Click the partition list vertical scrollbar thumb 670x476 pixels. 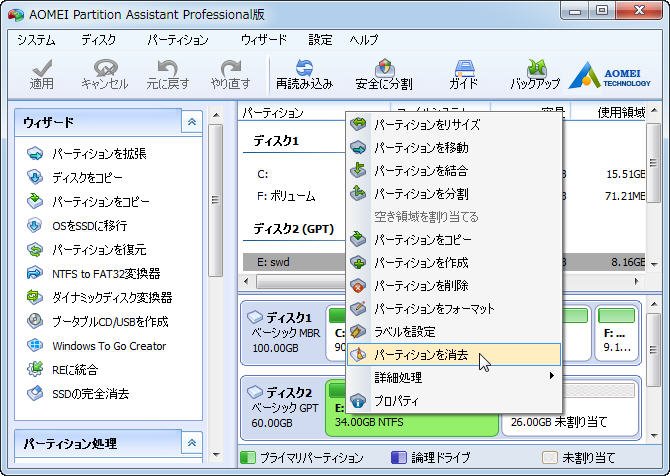click(653, 162)
